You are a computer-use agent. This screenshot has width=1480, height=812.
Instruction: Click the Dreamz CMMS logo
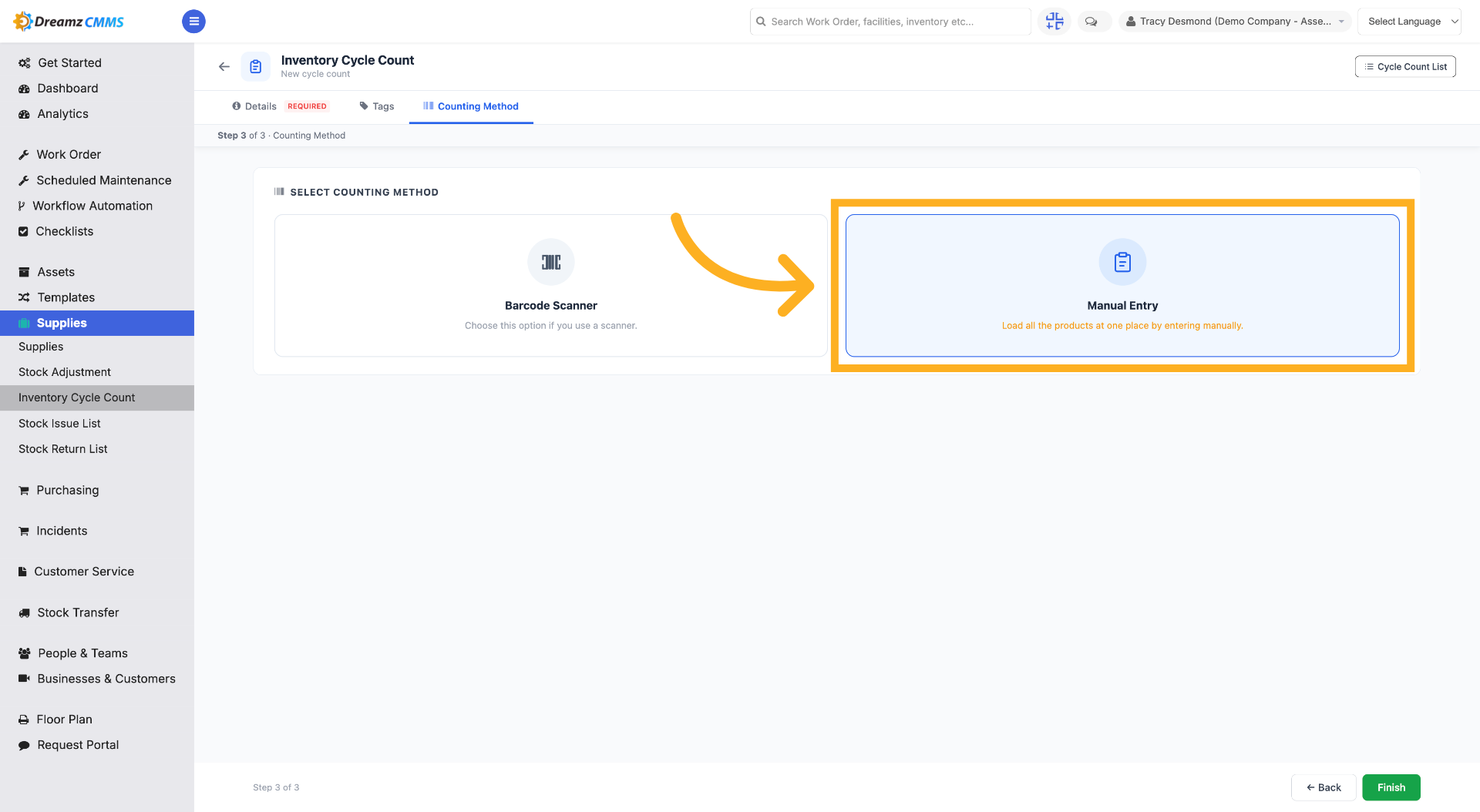coord(69,22)
